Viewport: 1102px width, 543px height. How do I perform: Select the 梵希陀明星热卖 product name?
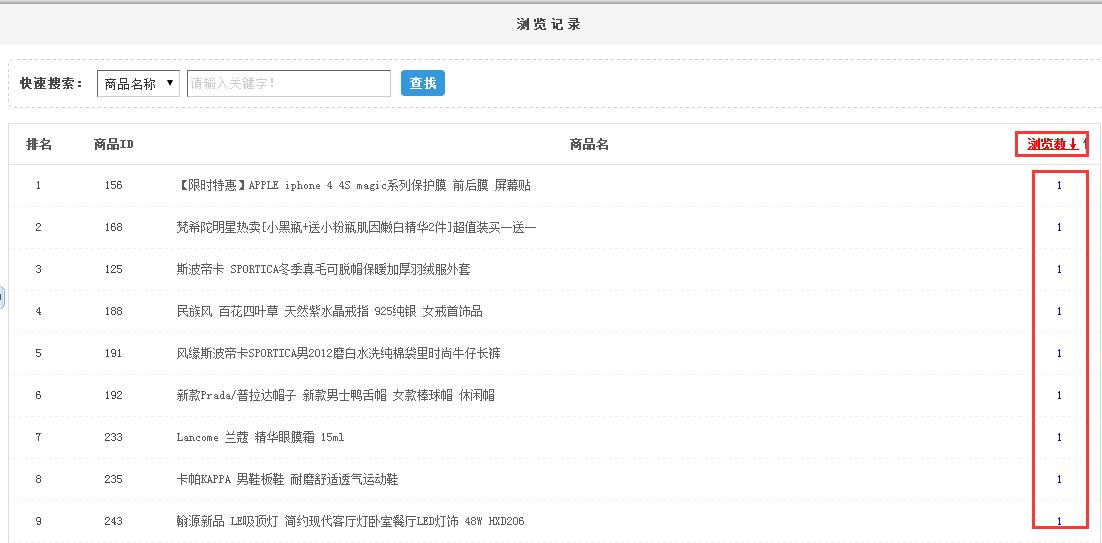(x=356, y=227)
